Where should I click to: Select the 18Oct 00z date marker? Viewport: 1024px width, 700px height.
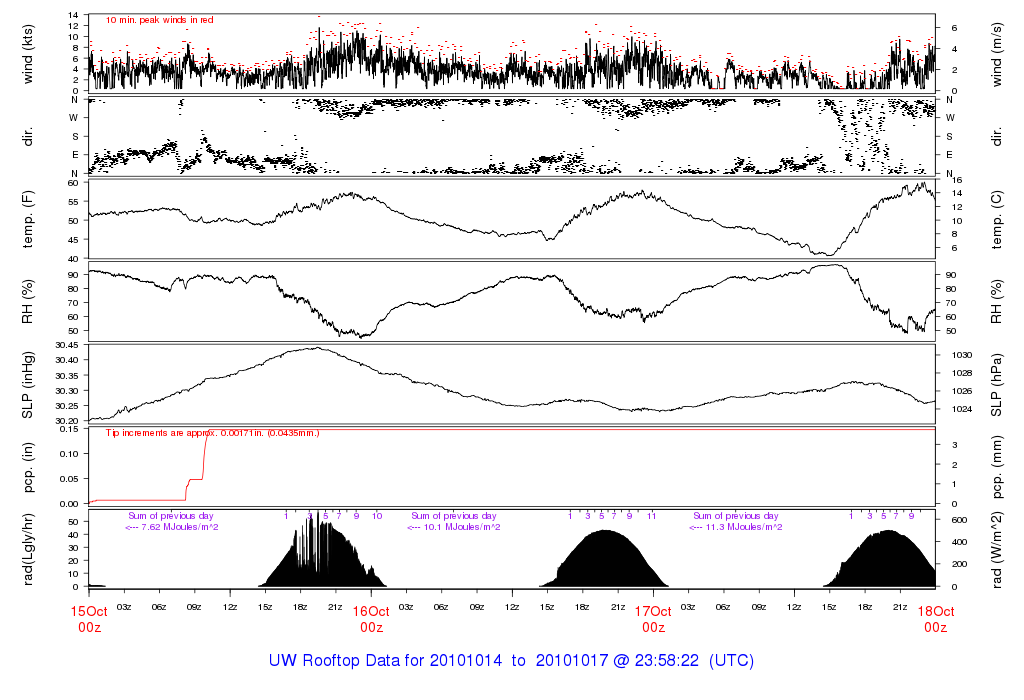coord(935,619)
